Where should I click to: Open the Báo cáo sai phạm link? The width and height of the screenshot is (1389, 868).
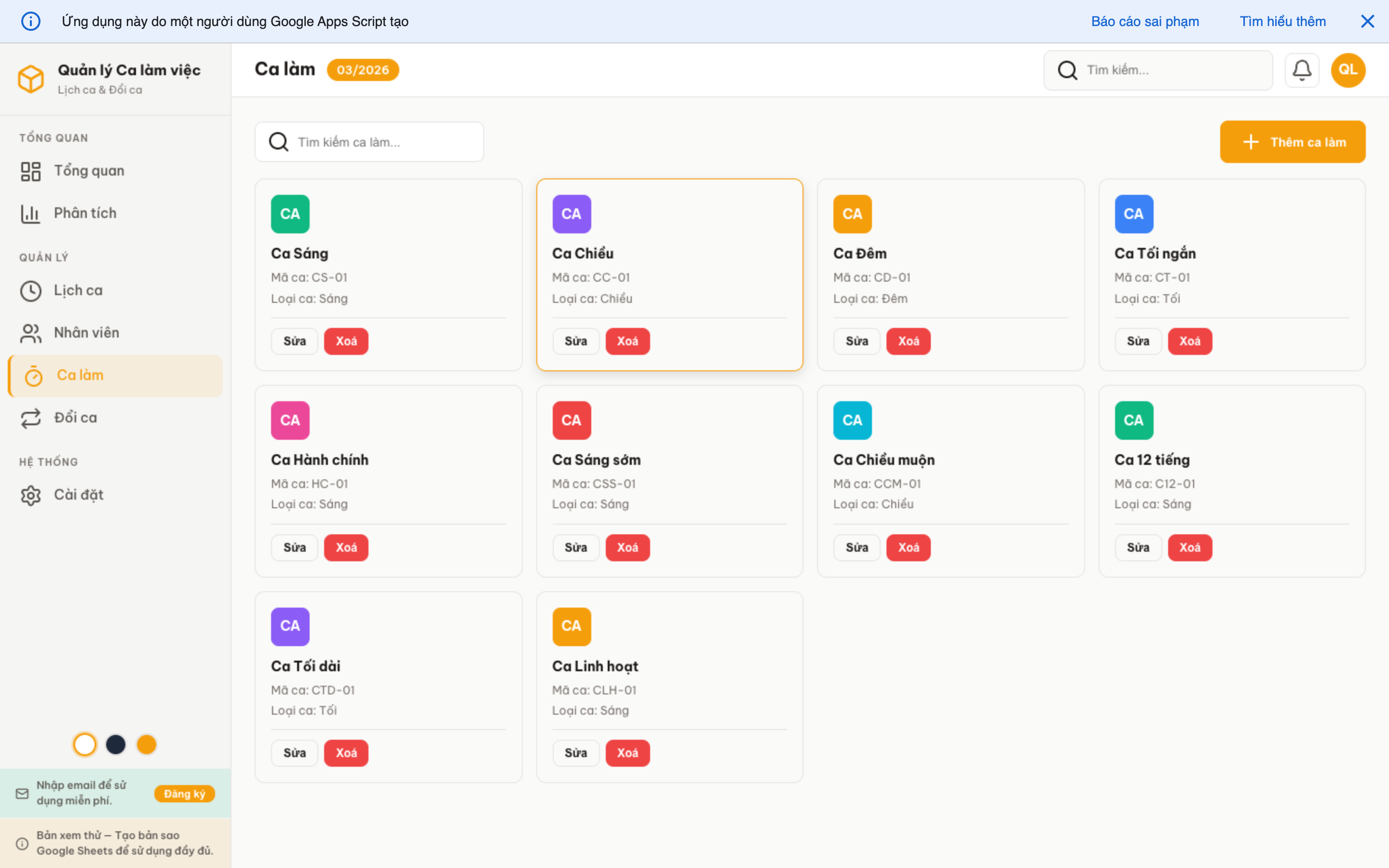click(1144, 21)
